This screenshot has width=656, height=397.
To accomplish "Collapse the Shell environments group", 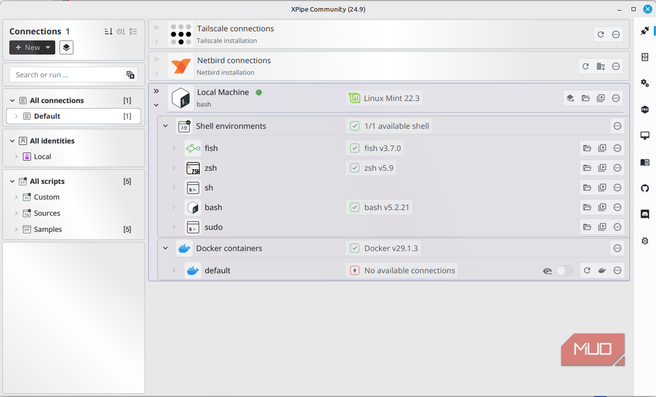I will (x=165, y=126).
